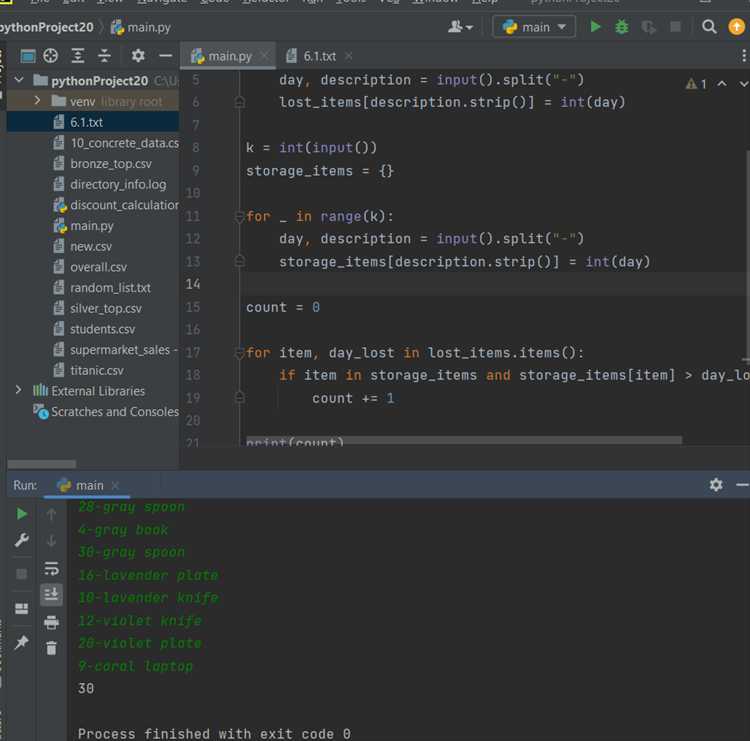This screenshot has width=750, height=741.
Task: Fold the for loop at line 17
Action: coord(240,354)
